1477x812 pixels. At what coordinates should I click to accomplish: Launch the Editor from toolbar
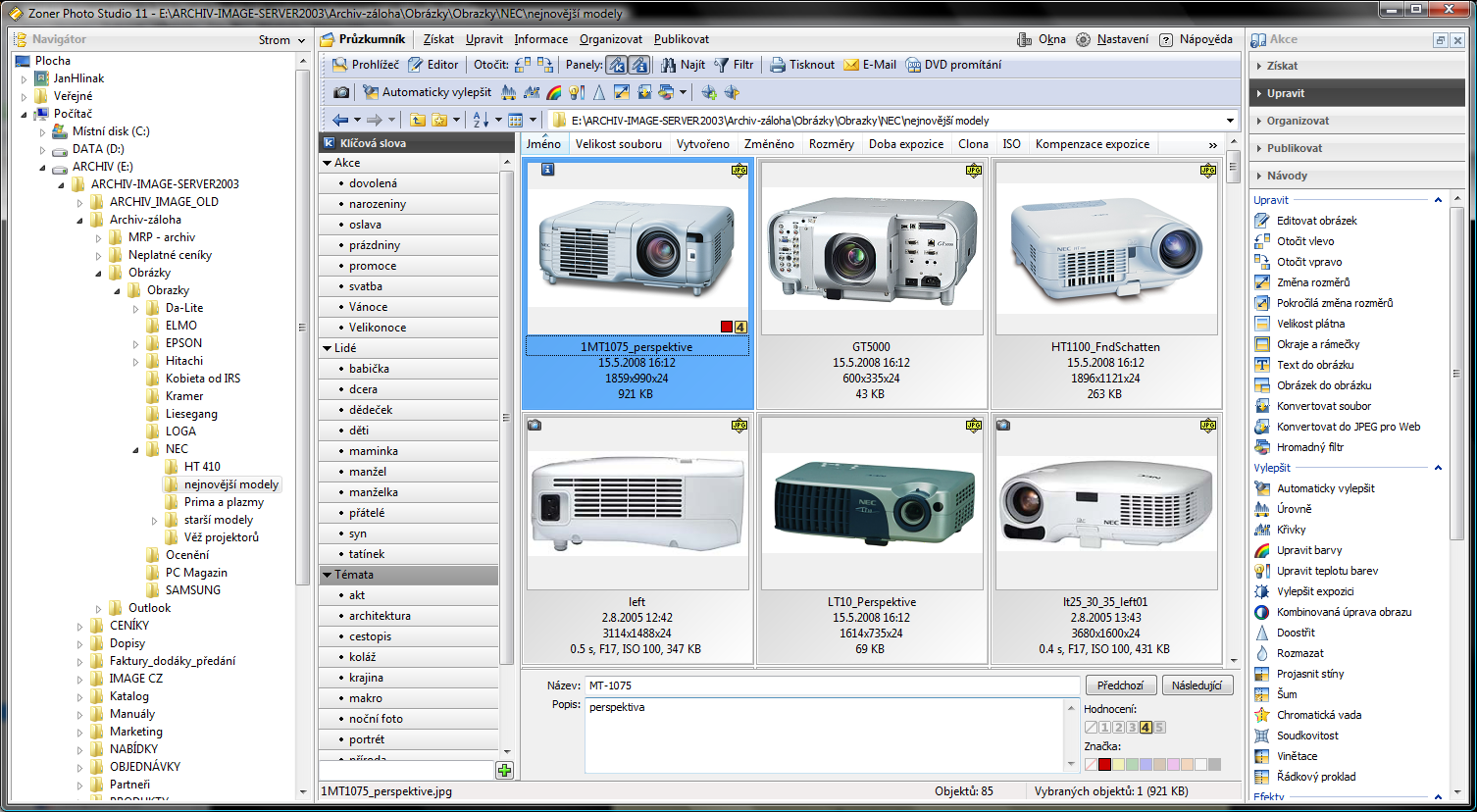click(x=433, y=65)
